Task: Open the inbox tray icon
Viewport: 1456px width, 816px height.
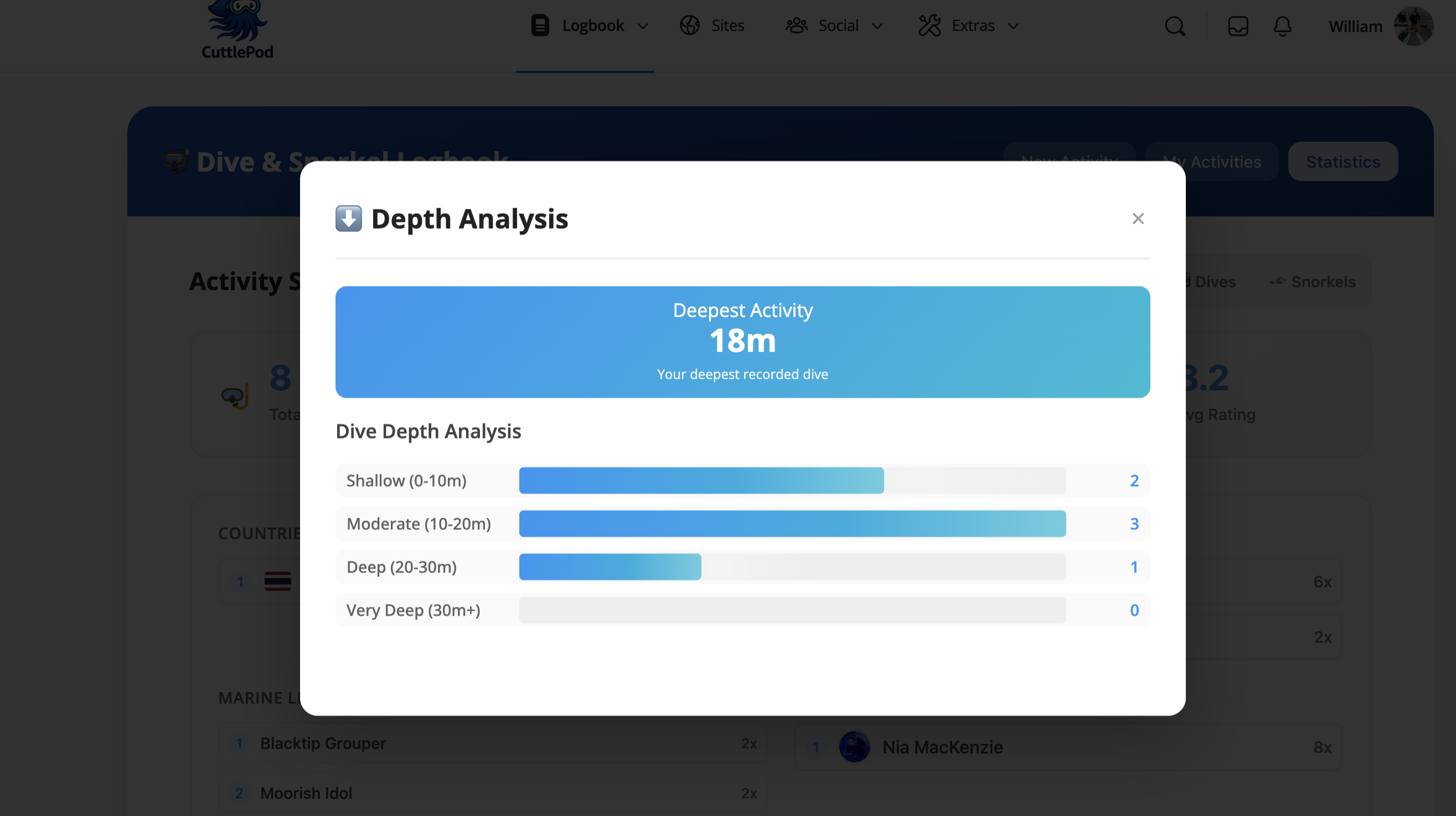Action: 1237,27
